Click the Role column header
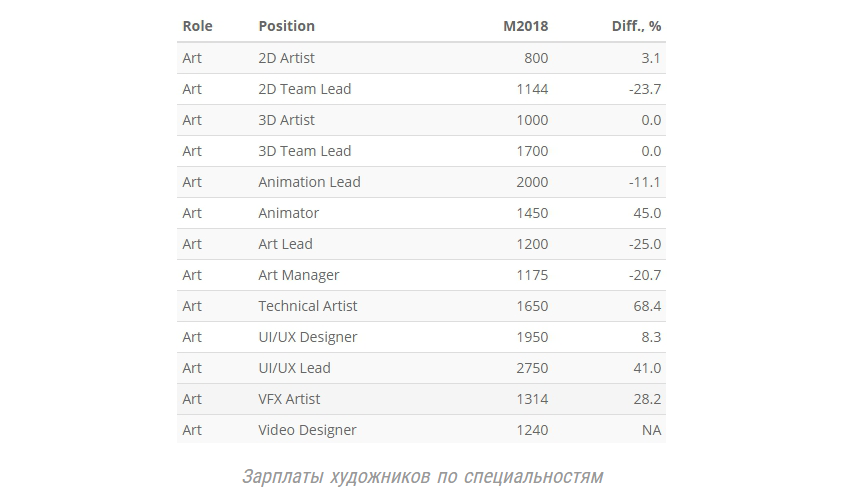This screenshot has height=498, width=855. click(197, 26)
